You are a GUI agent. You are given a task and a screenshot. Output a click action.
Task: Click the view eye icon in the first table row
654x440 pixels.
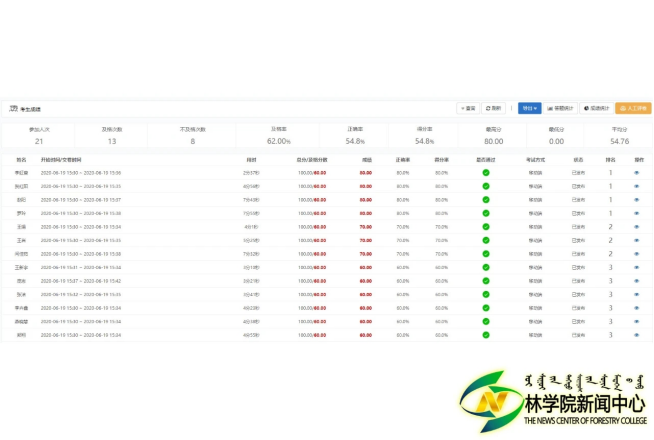pyautogui.click(x=638, y=172)
